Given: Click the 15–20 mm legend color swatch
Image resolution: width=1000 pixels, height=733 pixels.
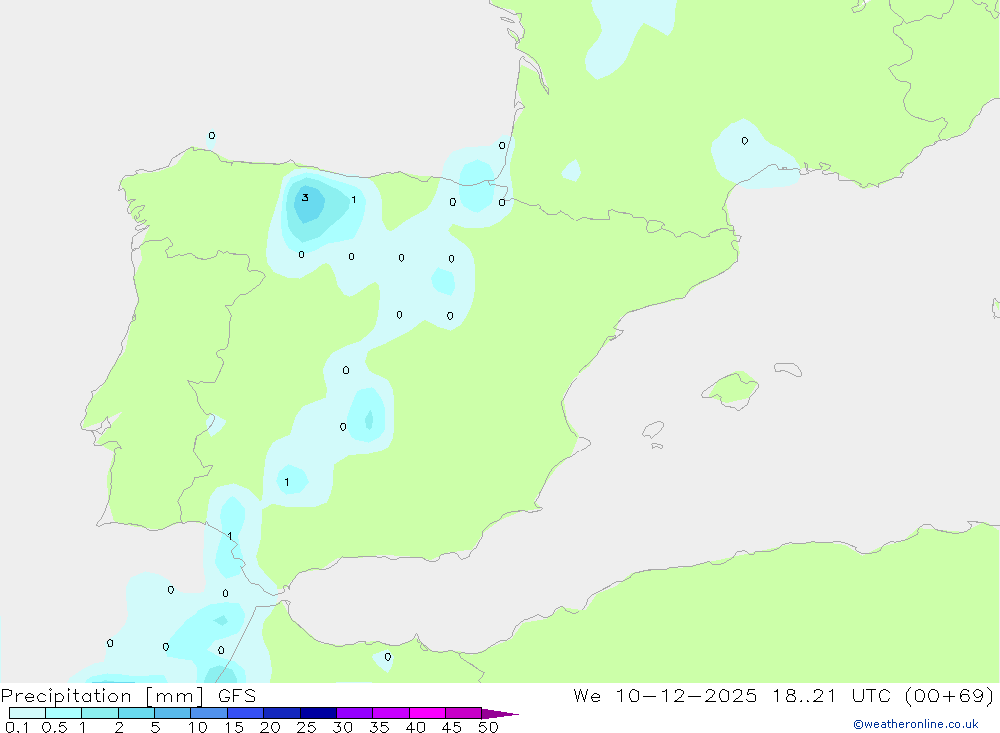Looking at the screenshot, I should (x=246, y=713).
